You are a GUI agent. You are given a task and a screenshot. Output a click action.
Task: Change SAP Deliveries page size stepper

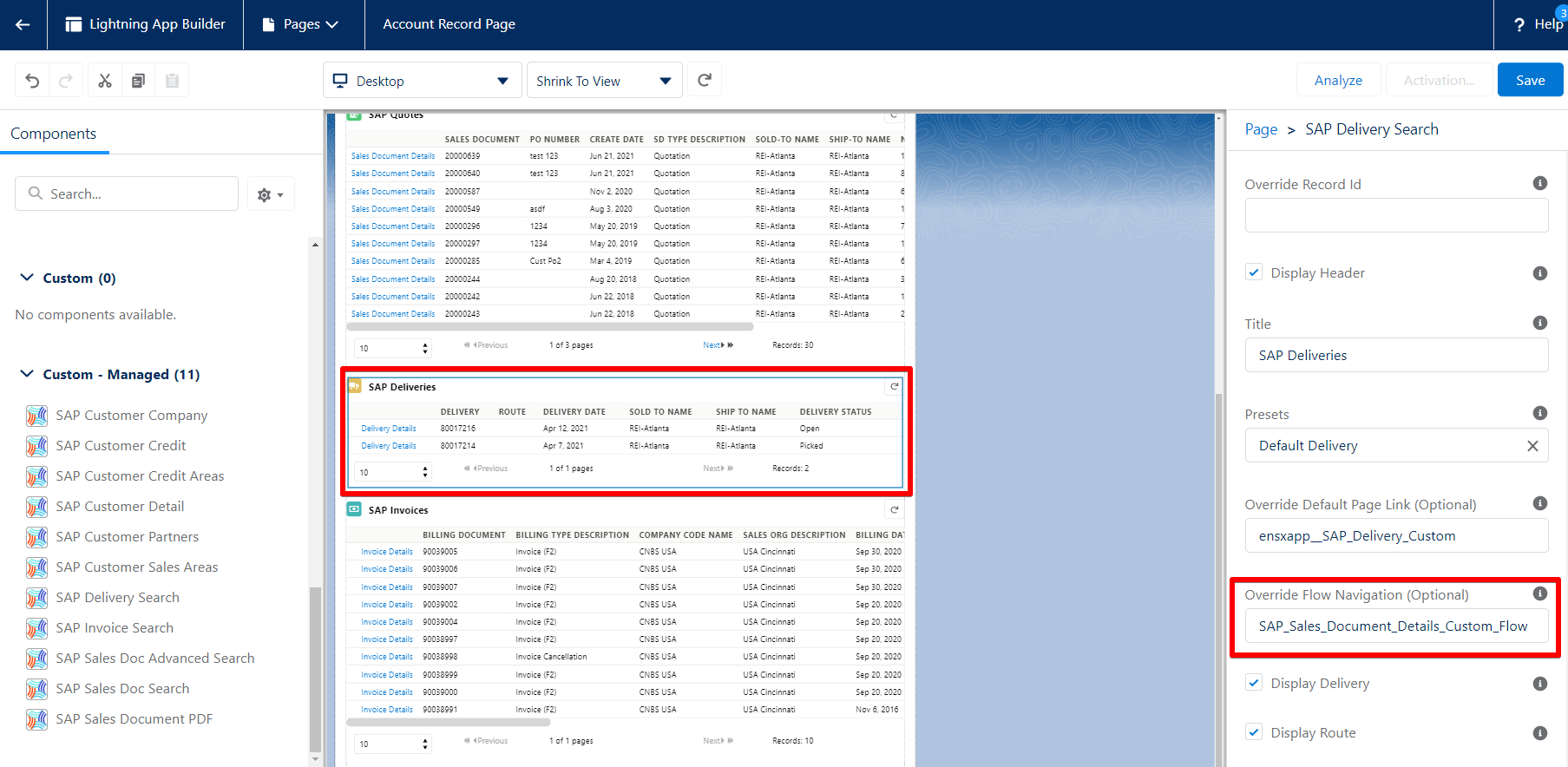425,472
